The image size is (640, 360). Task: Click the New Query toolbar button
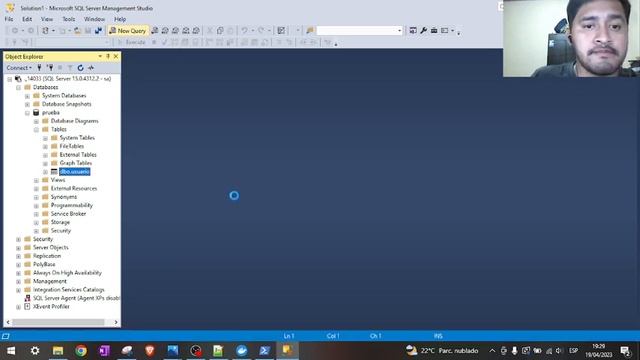point(128,31)
